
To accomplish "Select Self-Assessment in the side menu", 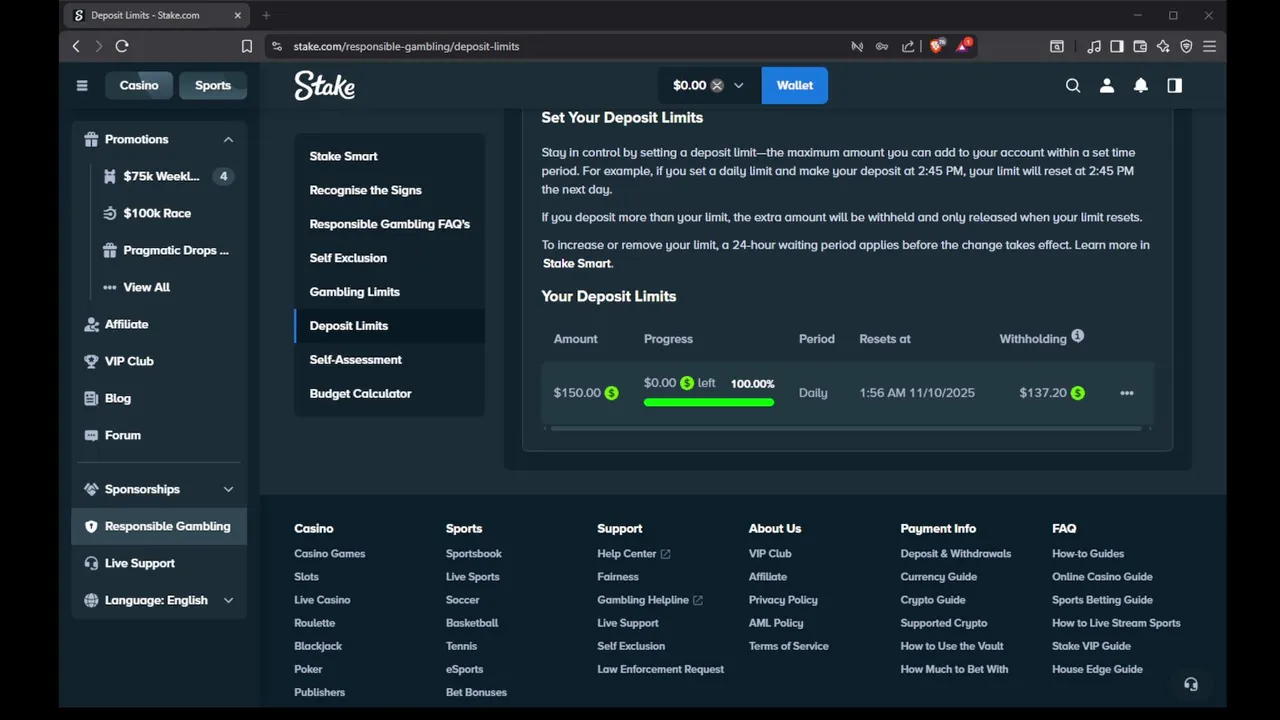I will pyautogui.click(x=355, y=360).
